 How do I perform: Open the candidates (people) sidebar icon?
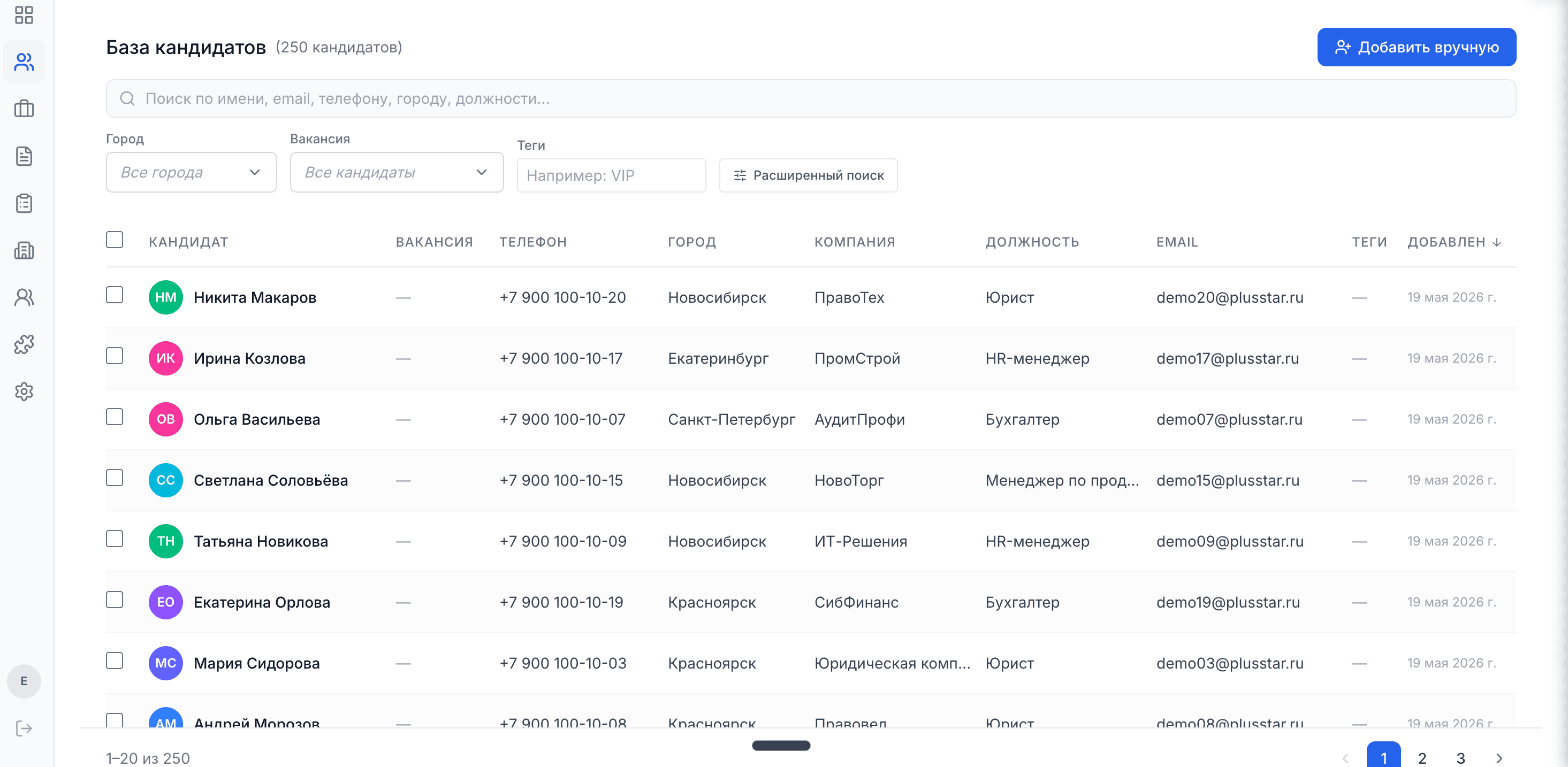tap(24, 62)
